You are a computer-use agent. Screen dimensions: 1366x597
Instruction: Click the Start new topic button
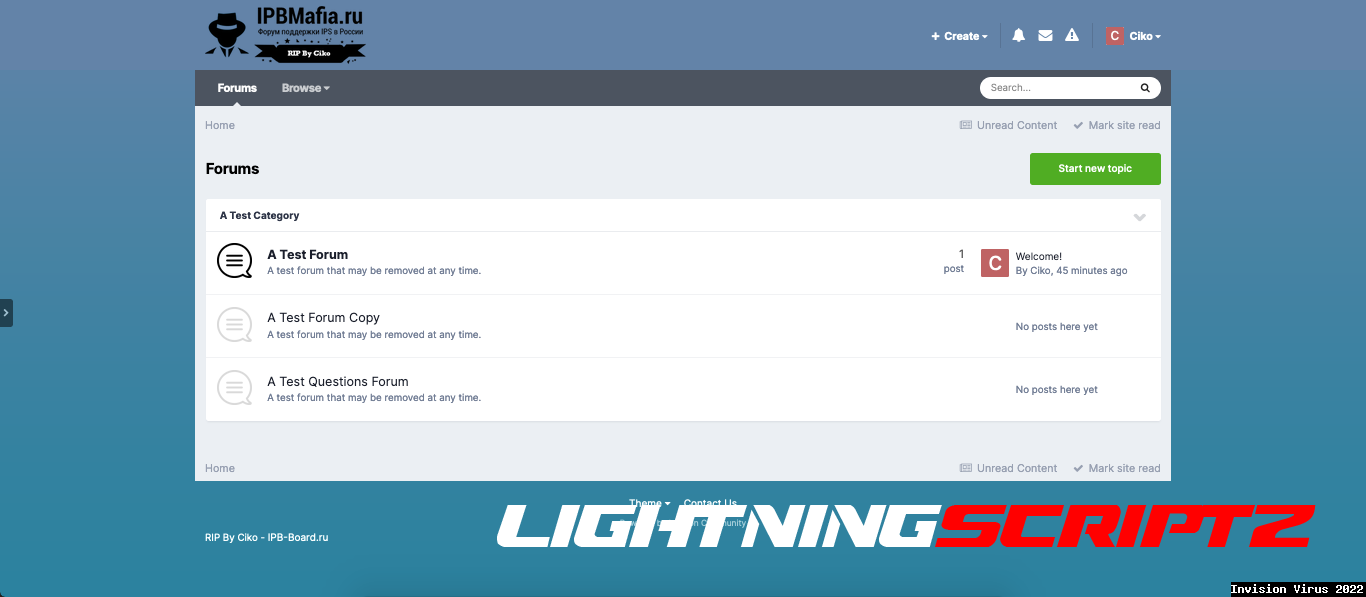point(1095,169)
